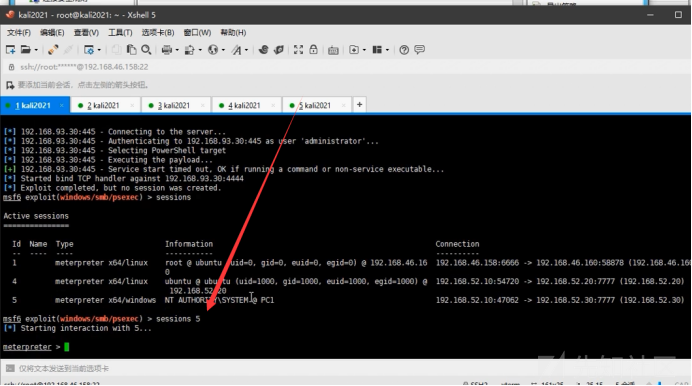Click the Xftp swirl icon
The image size is (692, 386).
click(x=263, y=50)
